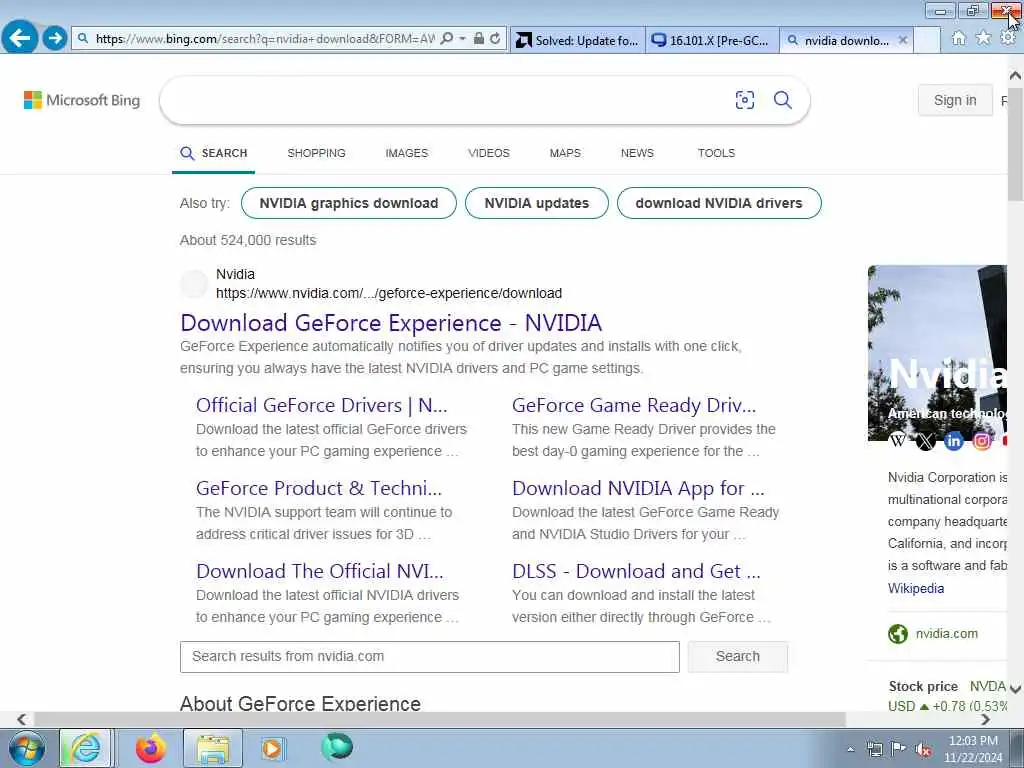Click the horizontal scrollbar left arrow
The image size is (1024, 768).
click(22, 719)
